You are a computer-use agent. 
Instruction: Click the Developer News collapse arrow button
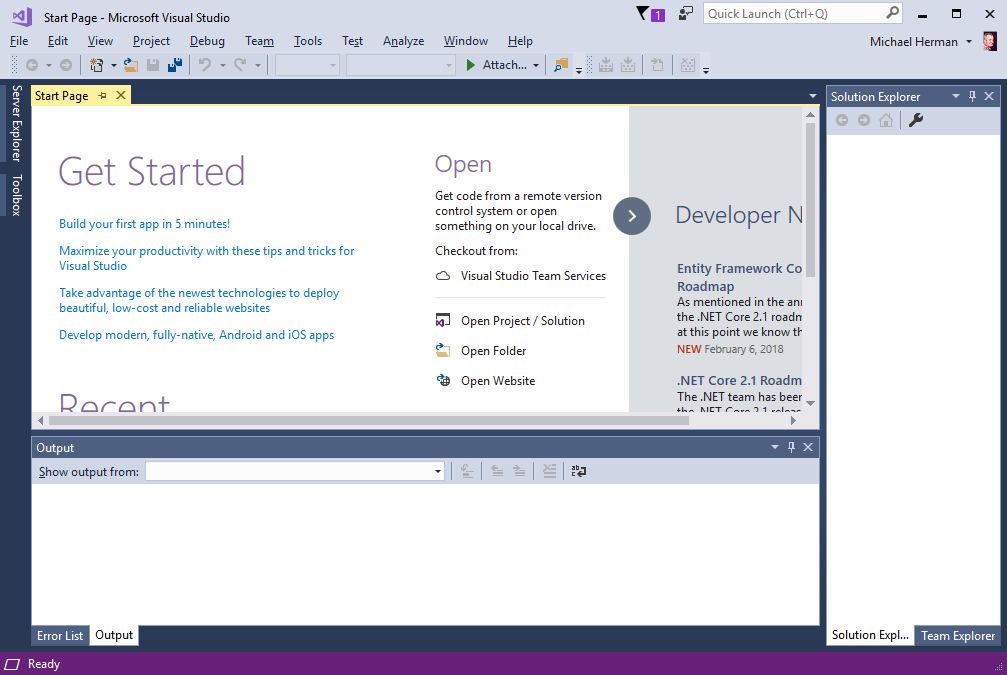(632, 216)
